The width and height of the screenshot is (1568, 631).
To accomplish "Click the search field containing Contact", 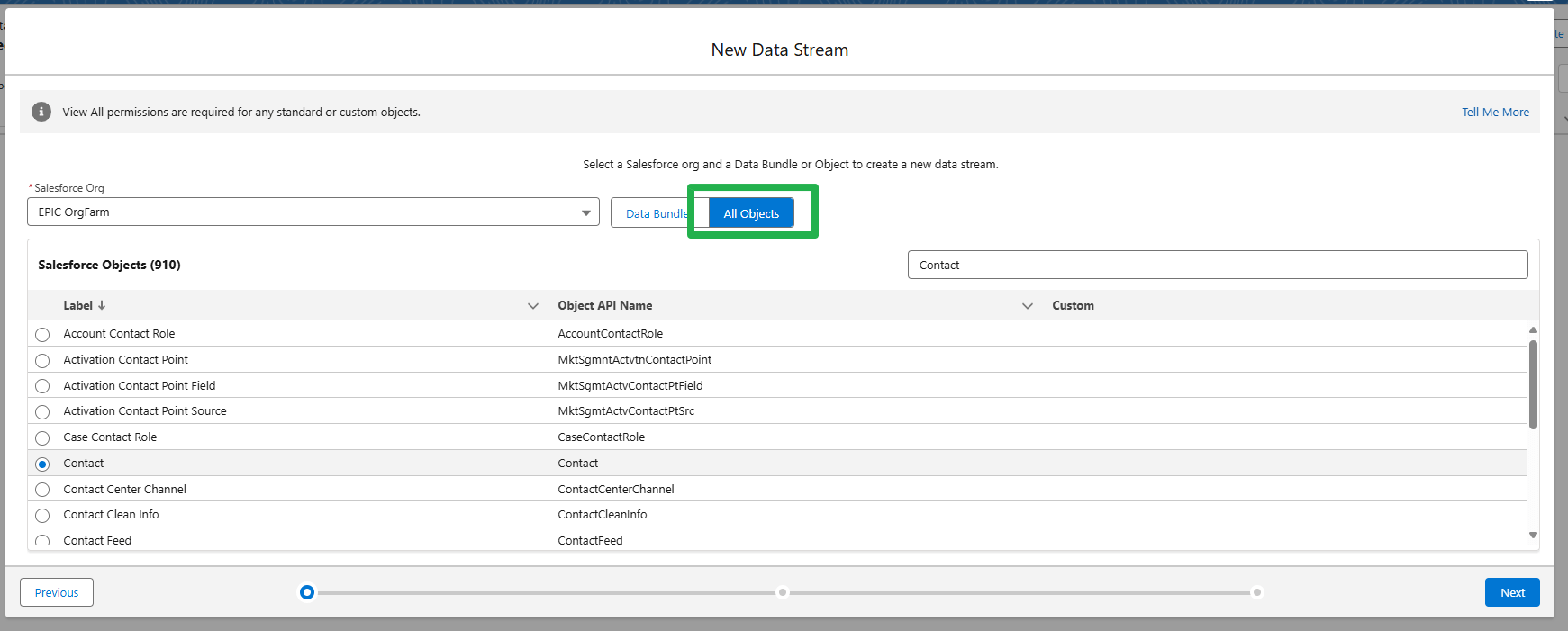I will tap(1218, 265).
